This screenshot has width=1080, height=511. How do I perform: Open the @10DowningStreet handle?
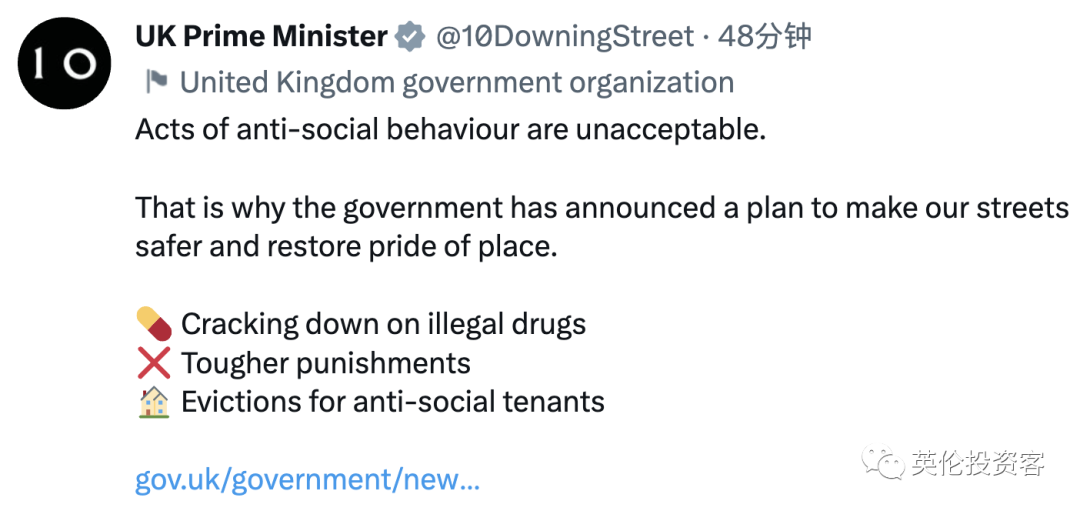tap(563, 36)
